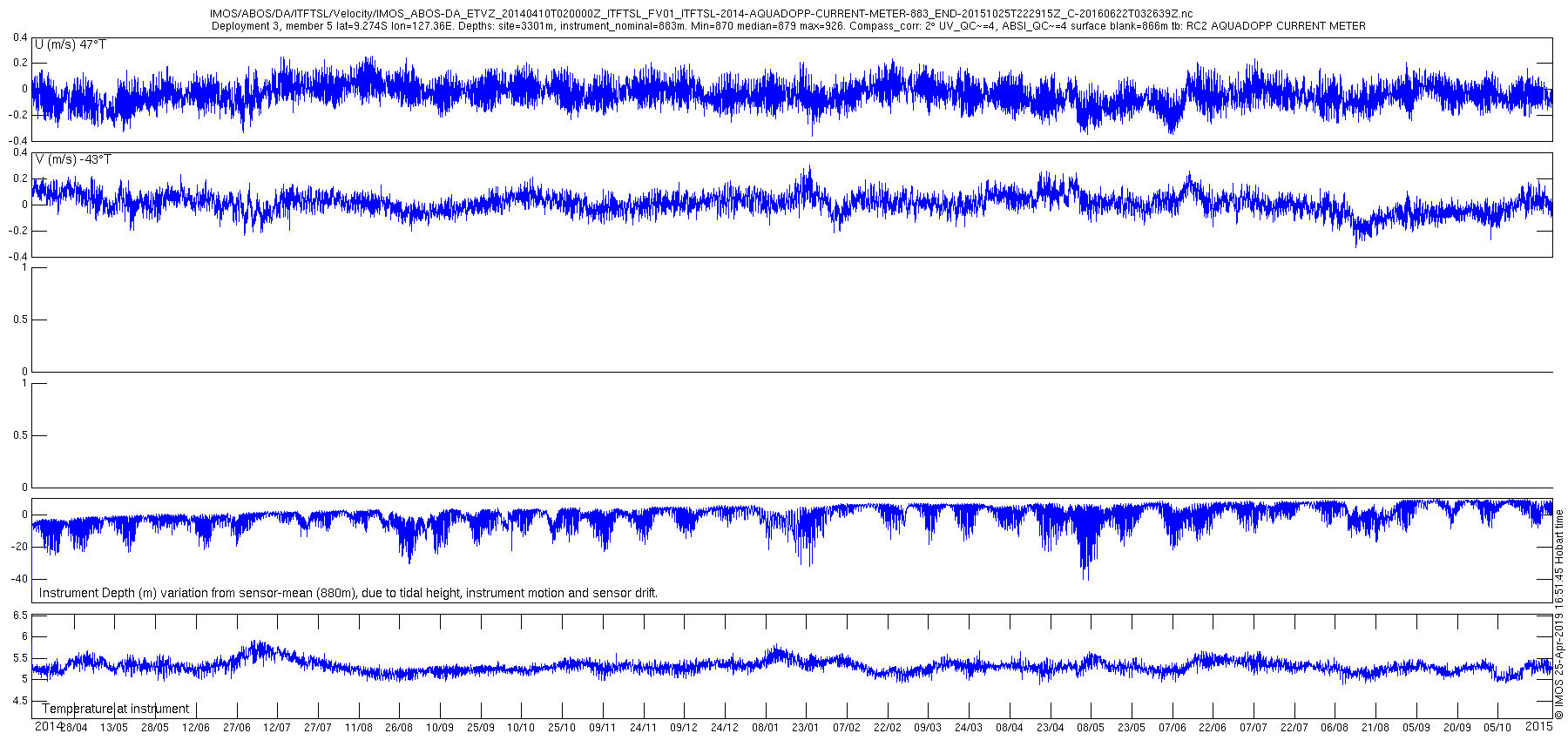Image resolution: width=1568 pixels, height=740 pixels.
Task: Select date tick '05/10'
Action: coord(1497,728)
